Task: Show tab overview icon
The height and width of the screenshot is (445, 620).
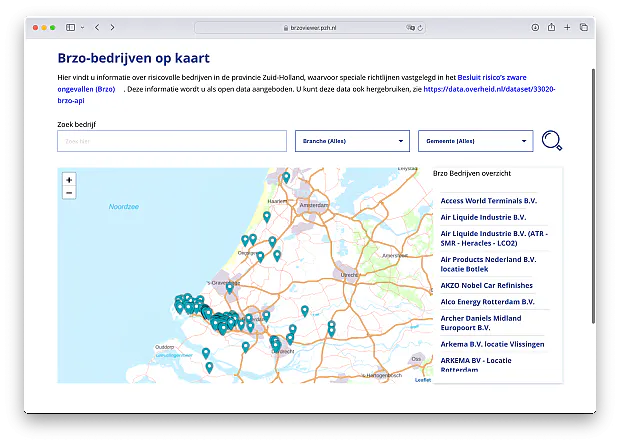Action: coord(584,27)
